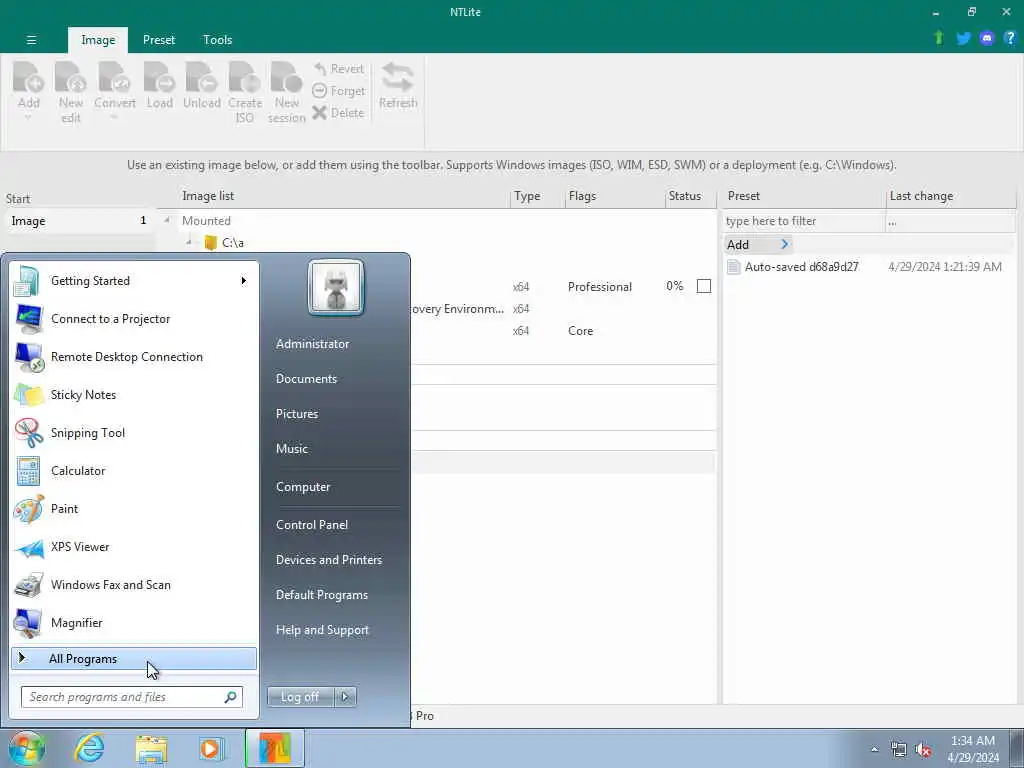Click the Search programs and files box
The height and width of the screenshot is (768, 1024).
point(132,697)
